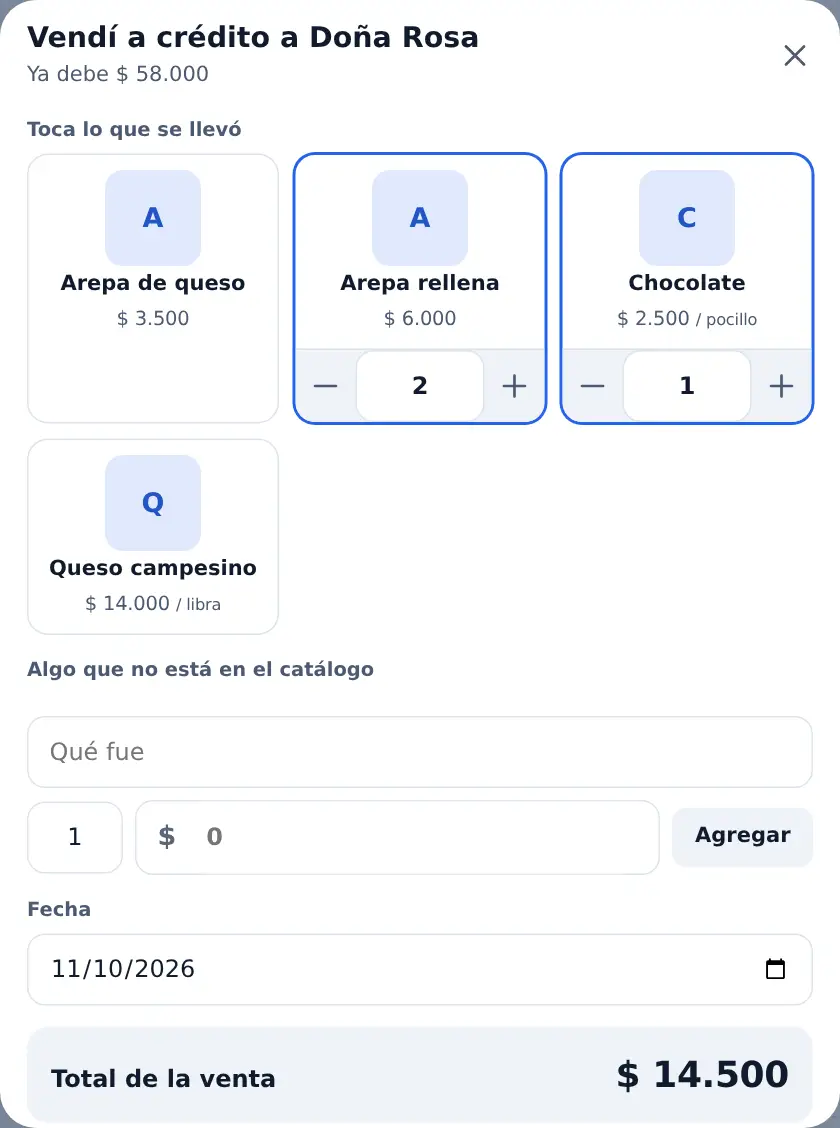Screen dimensions: 840x1128
Task: Reduce Chocolate quantity with minus icon
Action: point(592,386)
